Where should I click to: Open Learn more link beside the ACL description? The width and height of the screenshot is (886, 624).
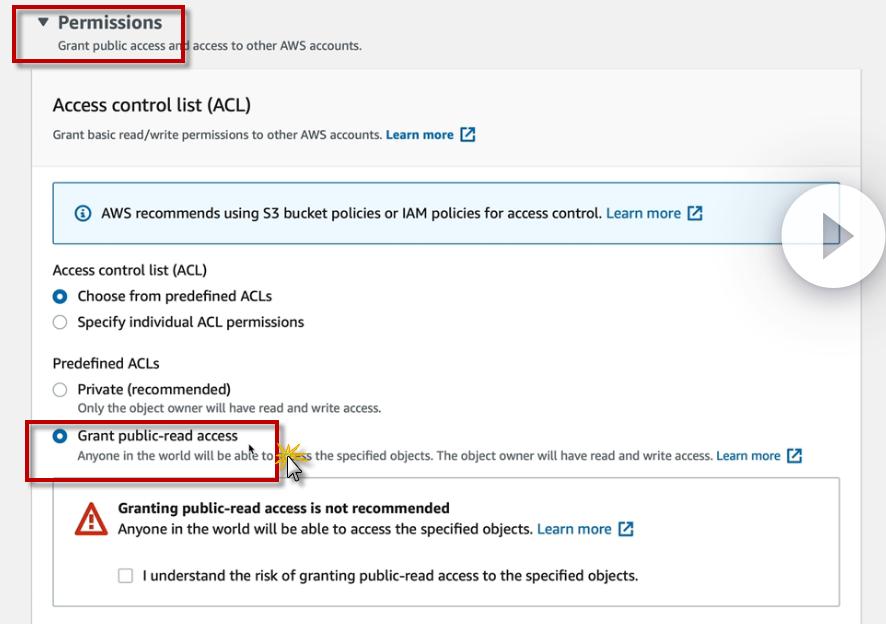(x=419, y=135)
